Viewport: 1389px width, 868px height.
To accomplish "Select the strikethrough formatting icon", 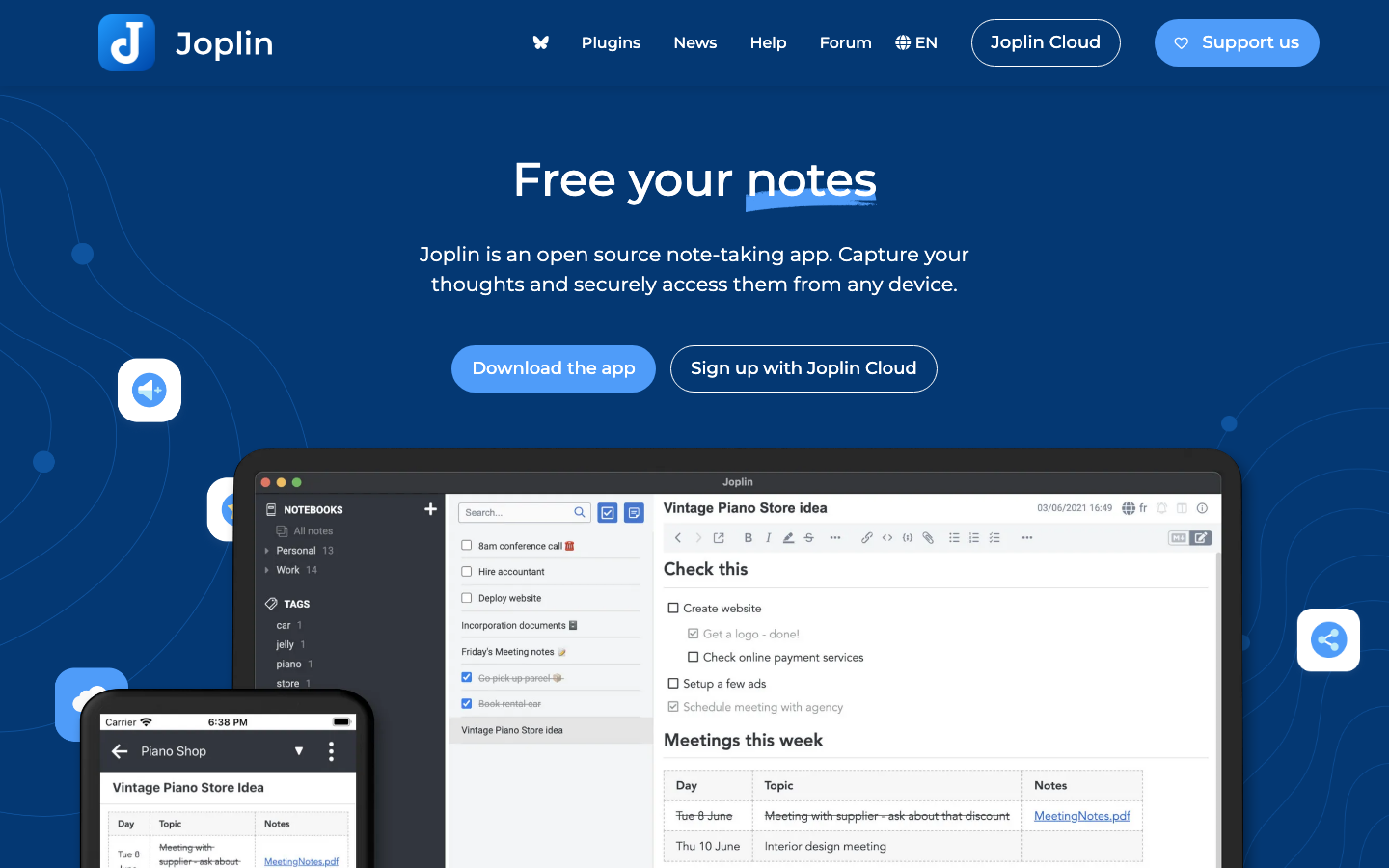I will pos(808,537).
